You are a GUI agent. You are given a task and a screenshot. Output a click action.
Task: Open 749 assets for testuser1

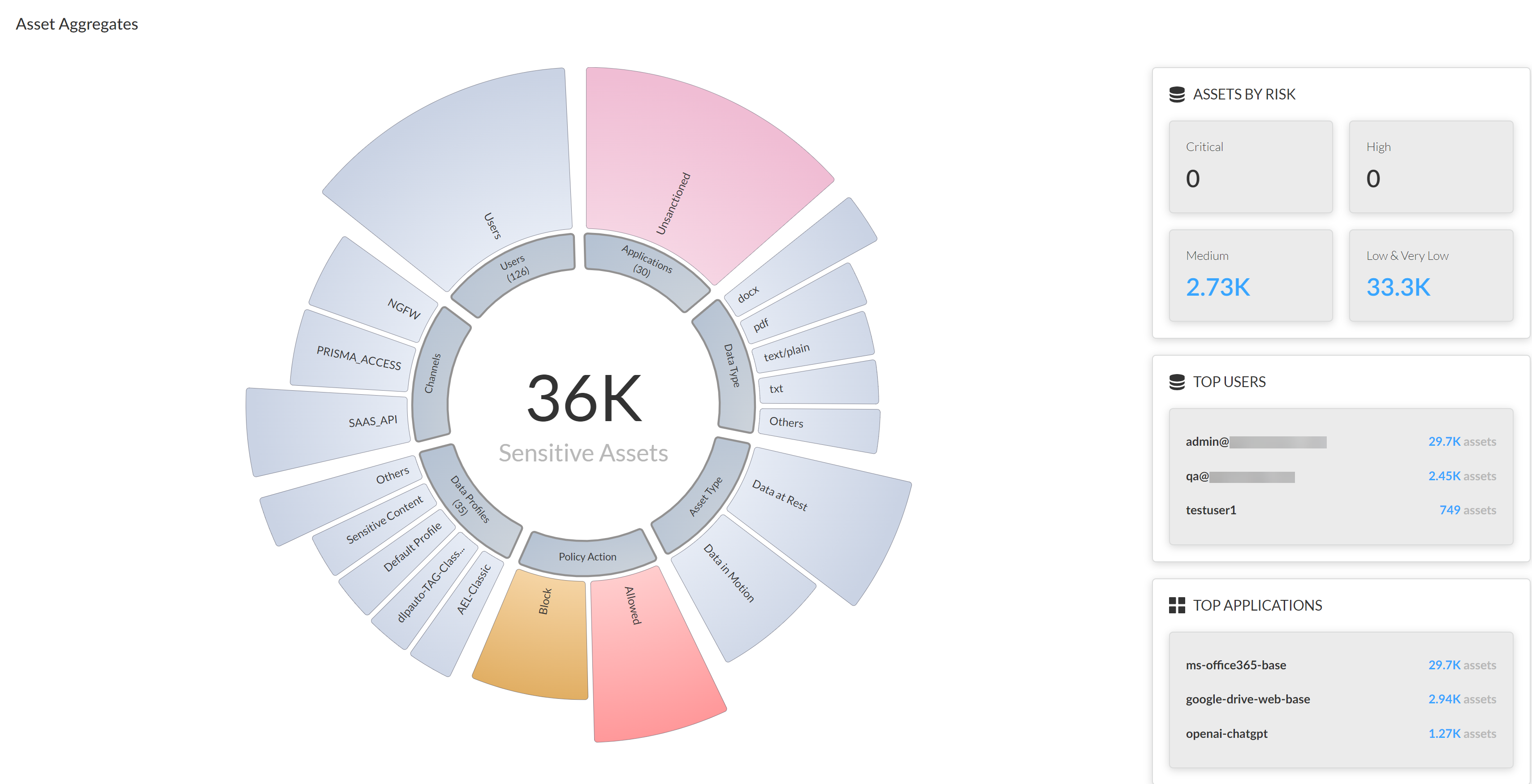[1467, 510]
